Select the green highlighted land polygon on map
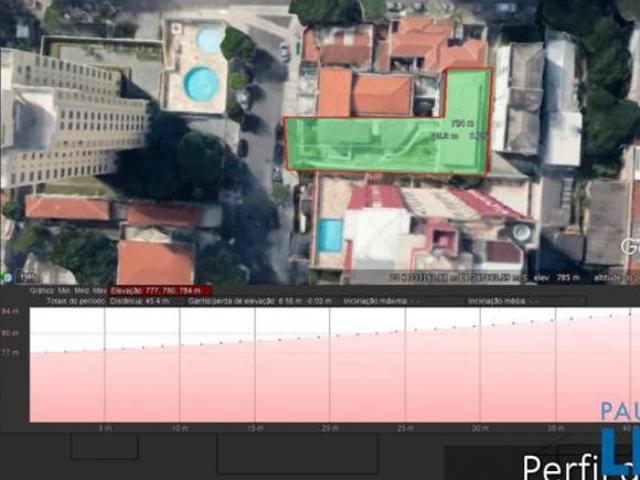Viewport: 640px width, 480px height. click(388, 145)
